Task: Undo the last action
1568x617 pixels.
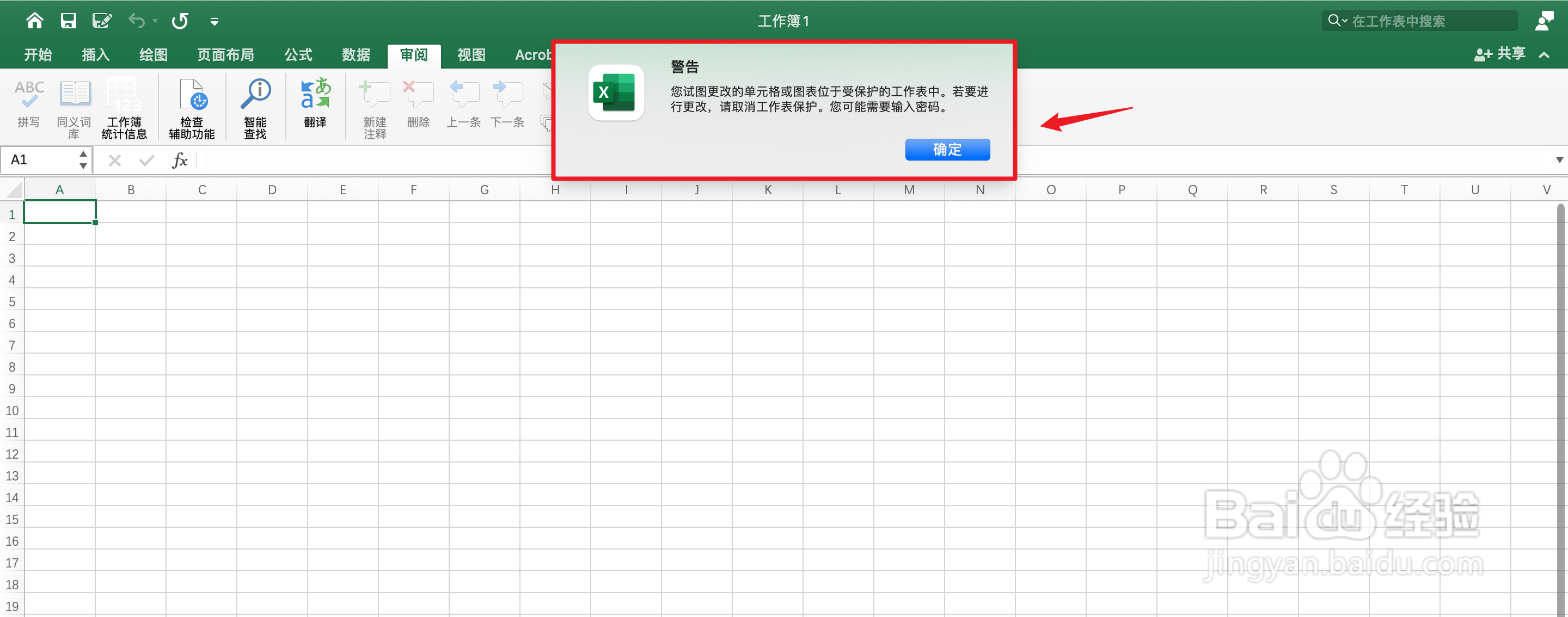Action: 136,21
